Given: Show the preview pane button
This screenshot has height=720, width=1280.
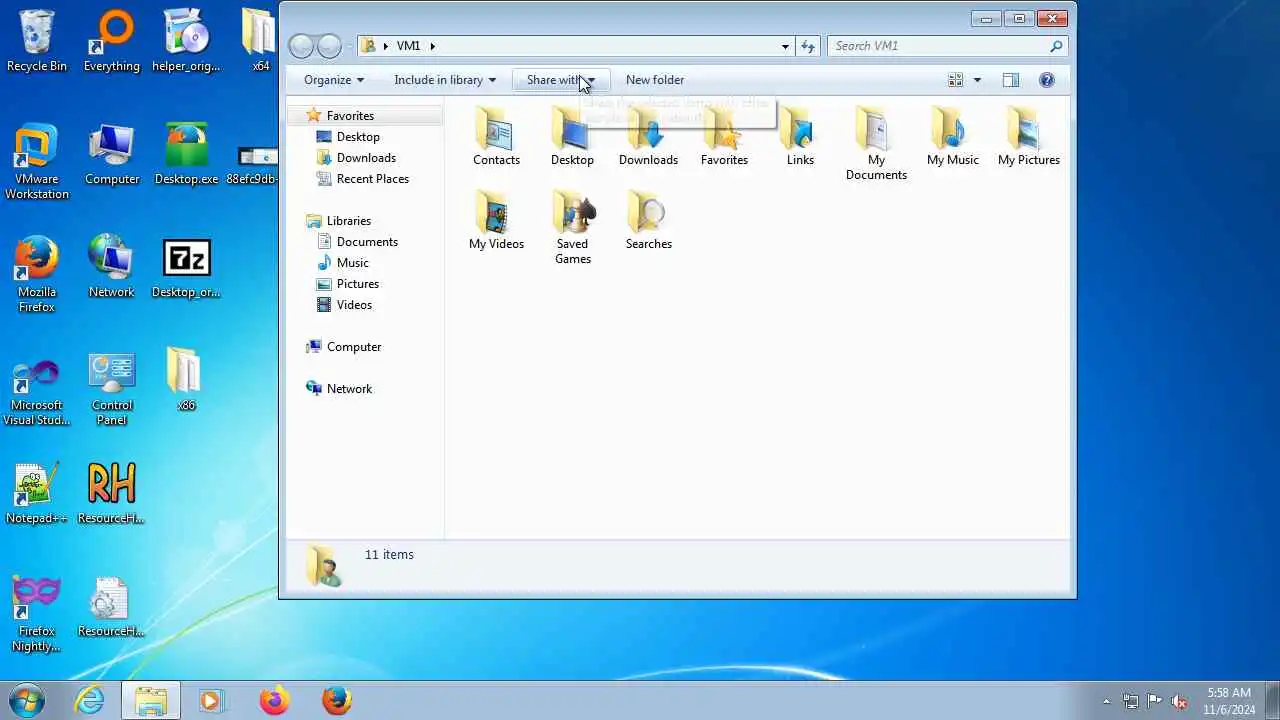Looking at the screenshot, I should (1010, 80).
